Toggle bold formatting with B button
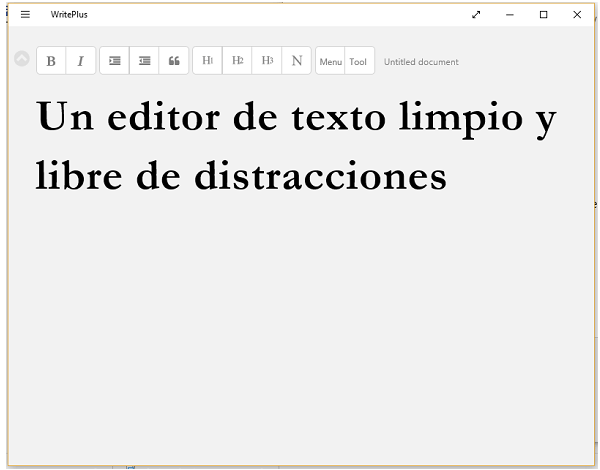 [51, 60]
